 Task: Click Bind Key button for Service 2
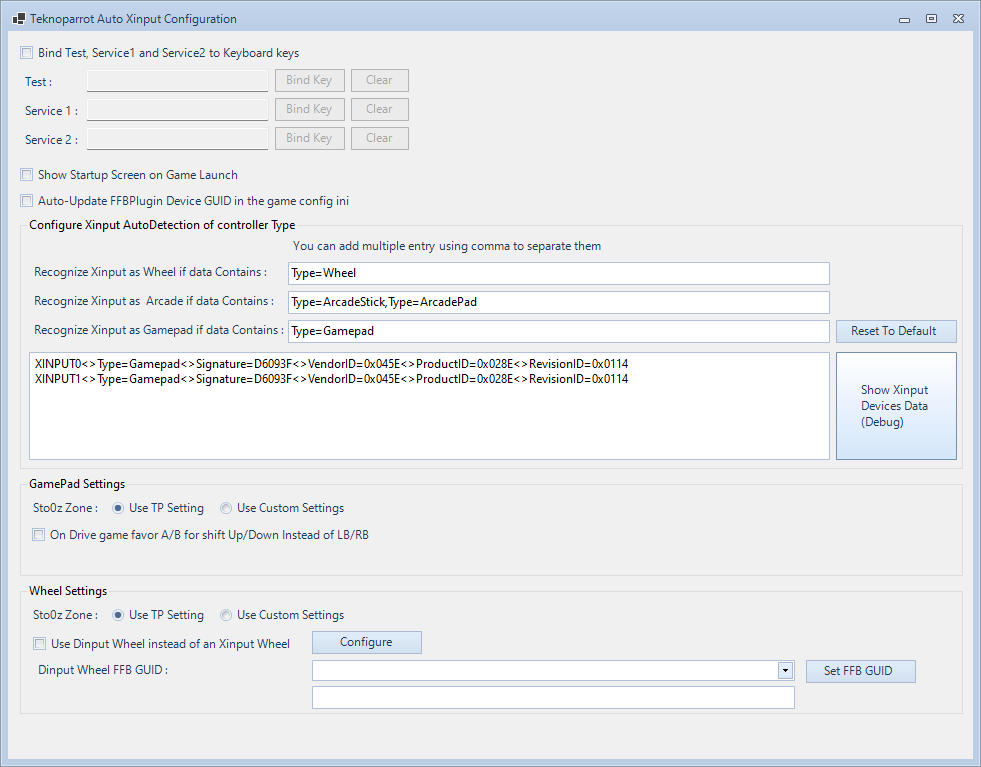[310, 138]
